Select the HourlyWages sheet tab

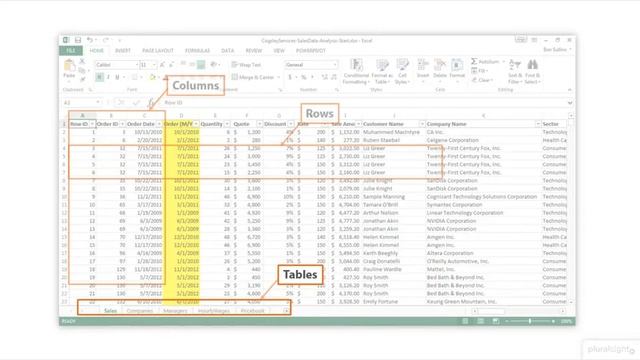213,311
